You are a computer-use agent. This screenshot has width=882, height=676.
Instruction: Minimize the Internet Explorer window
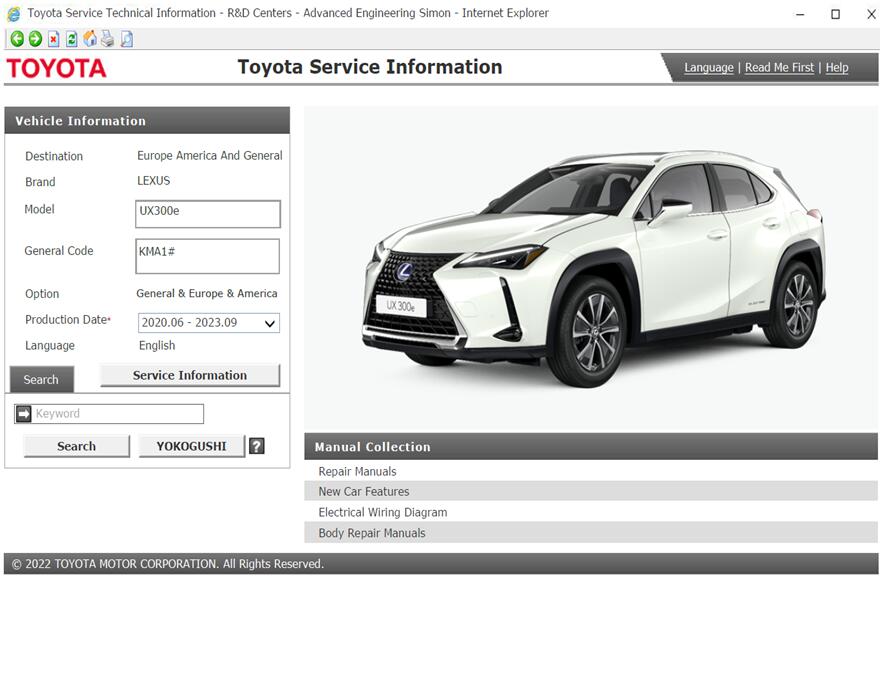[800, 15]
